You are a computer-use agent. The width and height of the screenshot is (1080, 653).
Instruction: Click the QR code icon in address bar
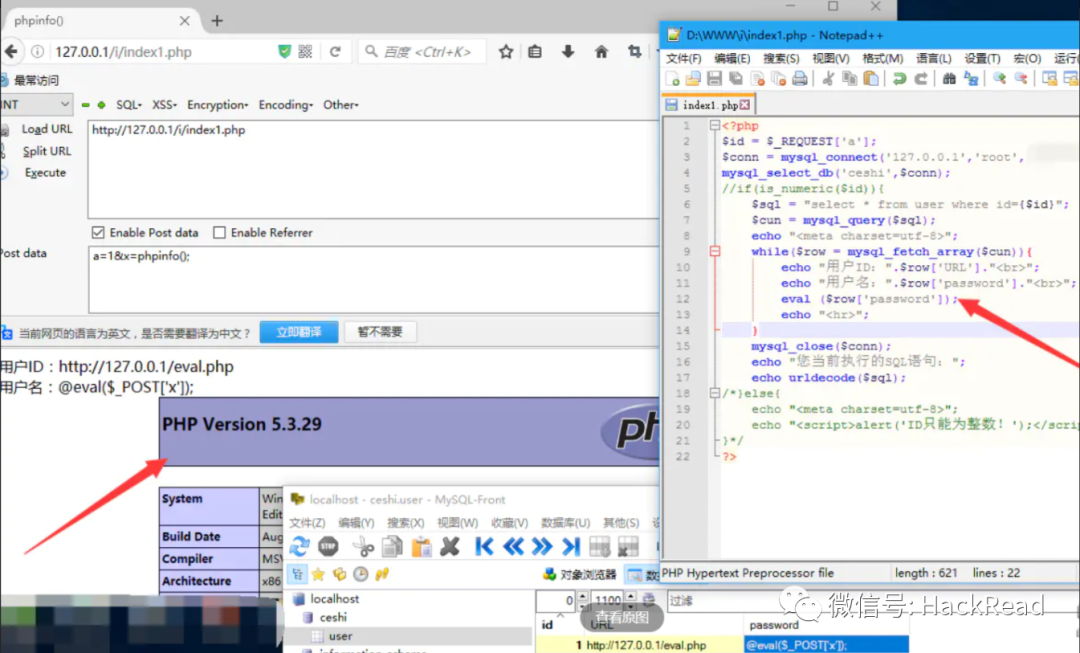tap(305, 52)
